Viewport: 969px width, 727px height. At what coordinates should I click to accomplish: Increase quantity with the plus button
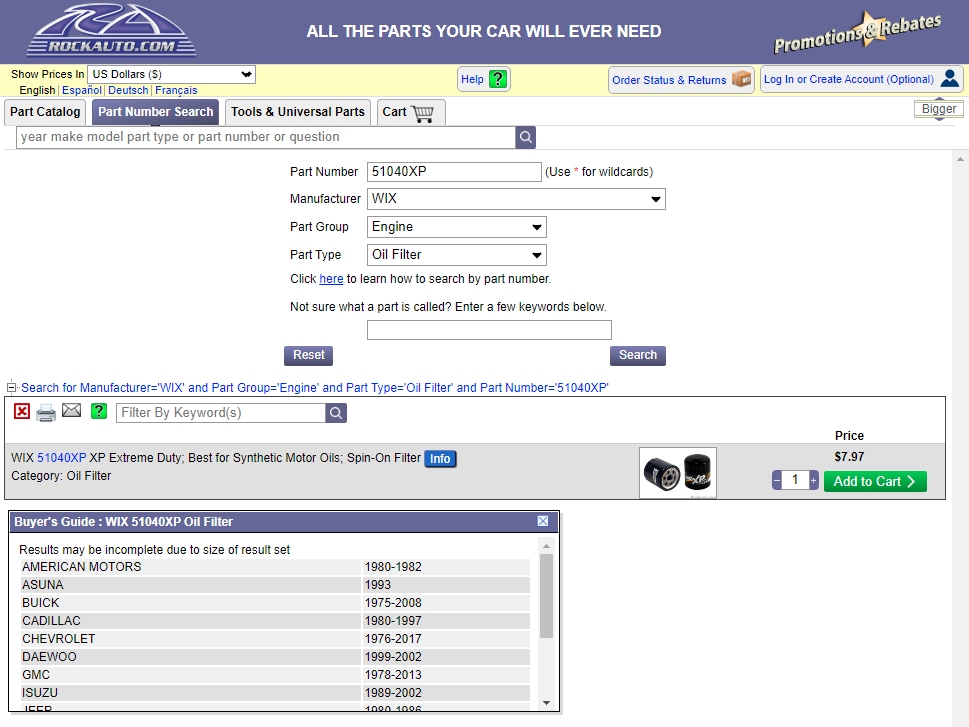(x=813, y=480)
